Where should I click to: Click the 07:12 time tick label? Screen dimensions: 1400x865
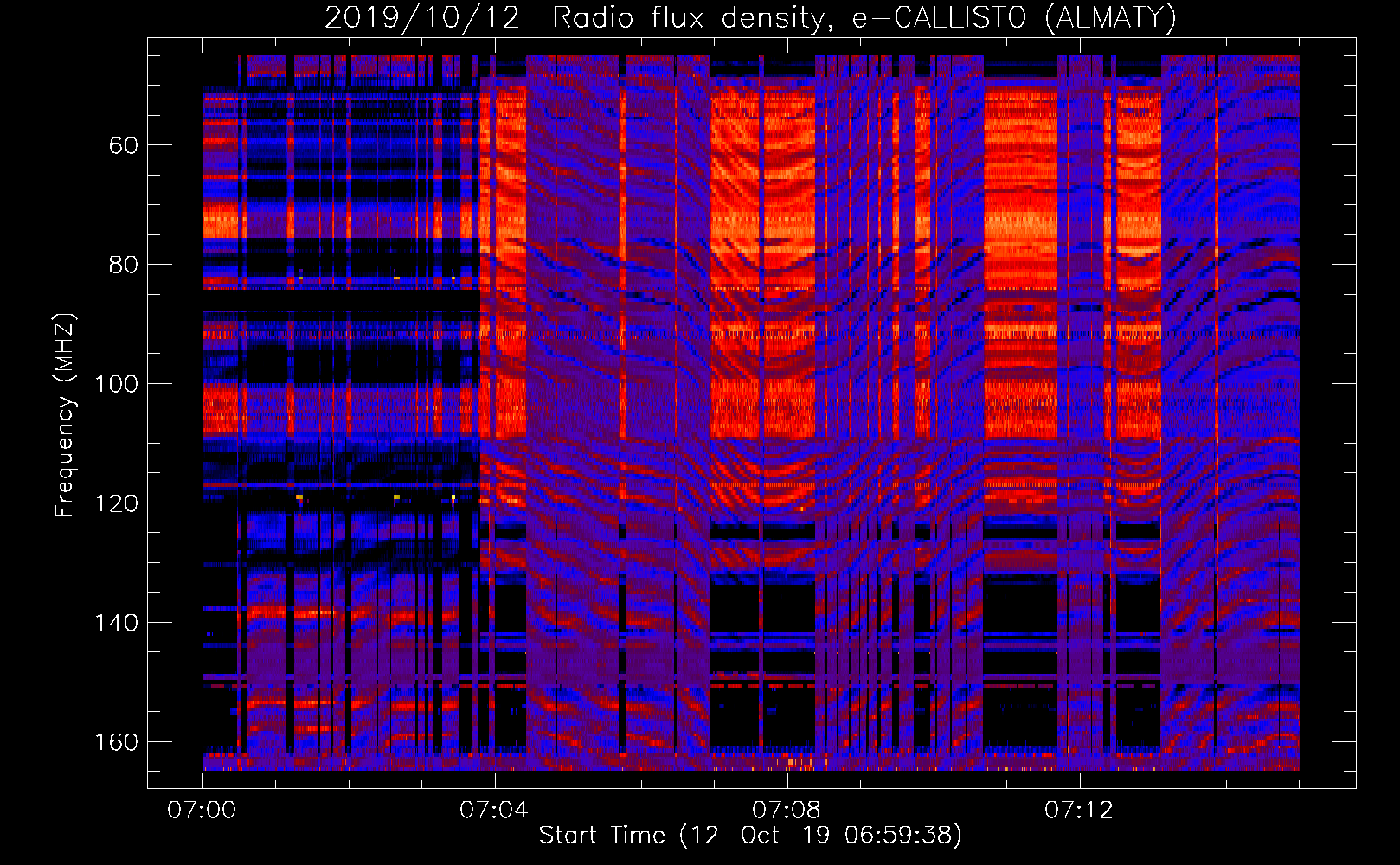click(1078, 811)
